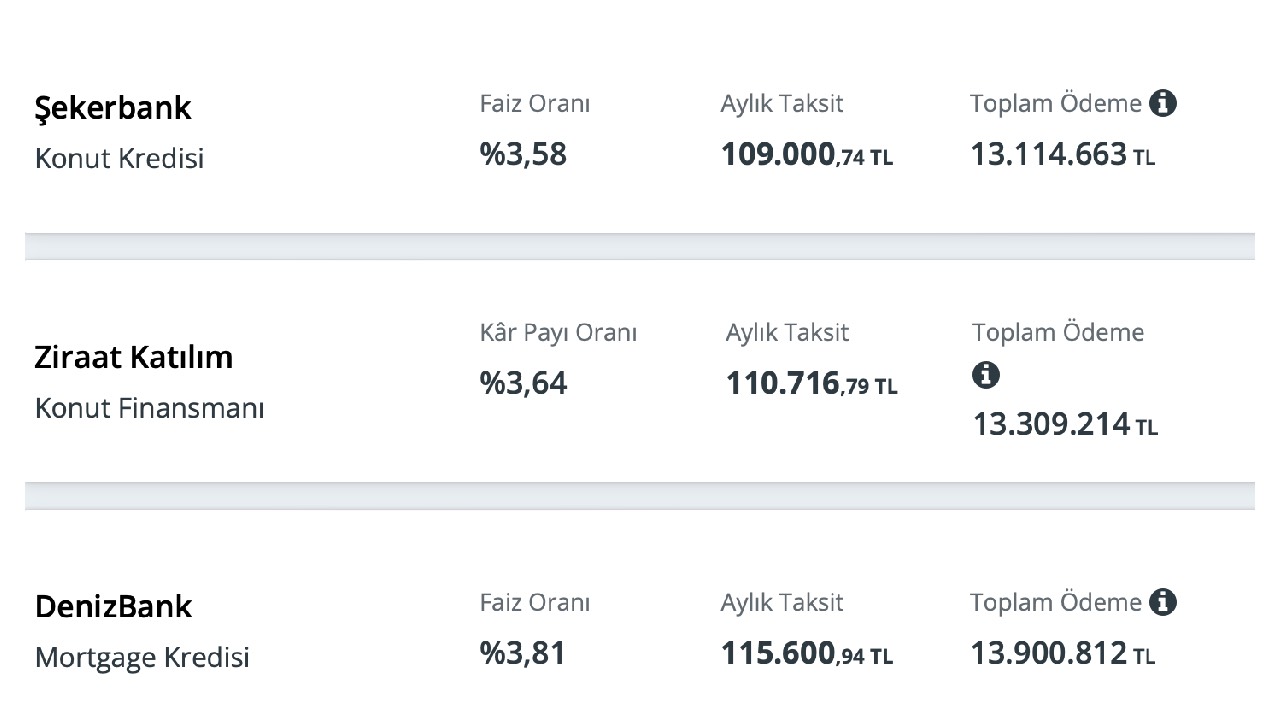Open the DenizBank bank name
The width and height of the screenshot is (1280, 720).
113,606
